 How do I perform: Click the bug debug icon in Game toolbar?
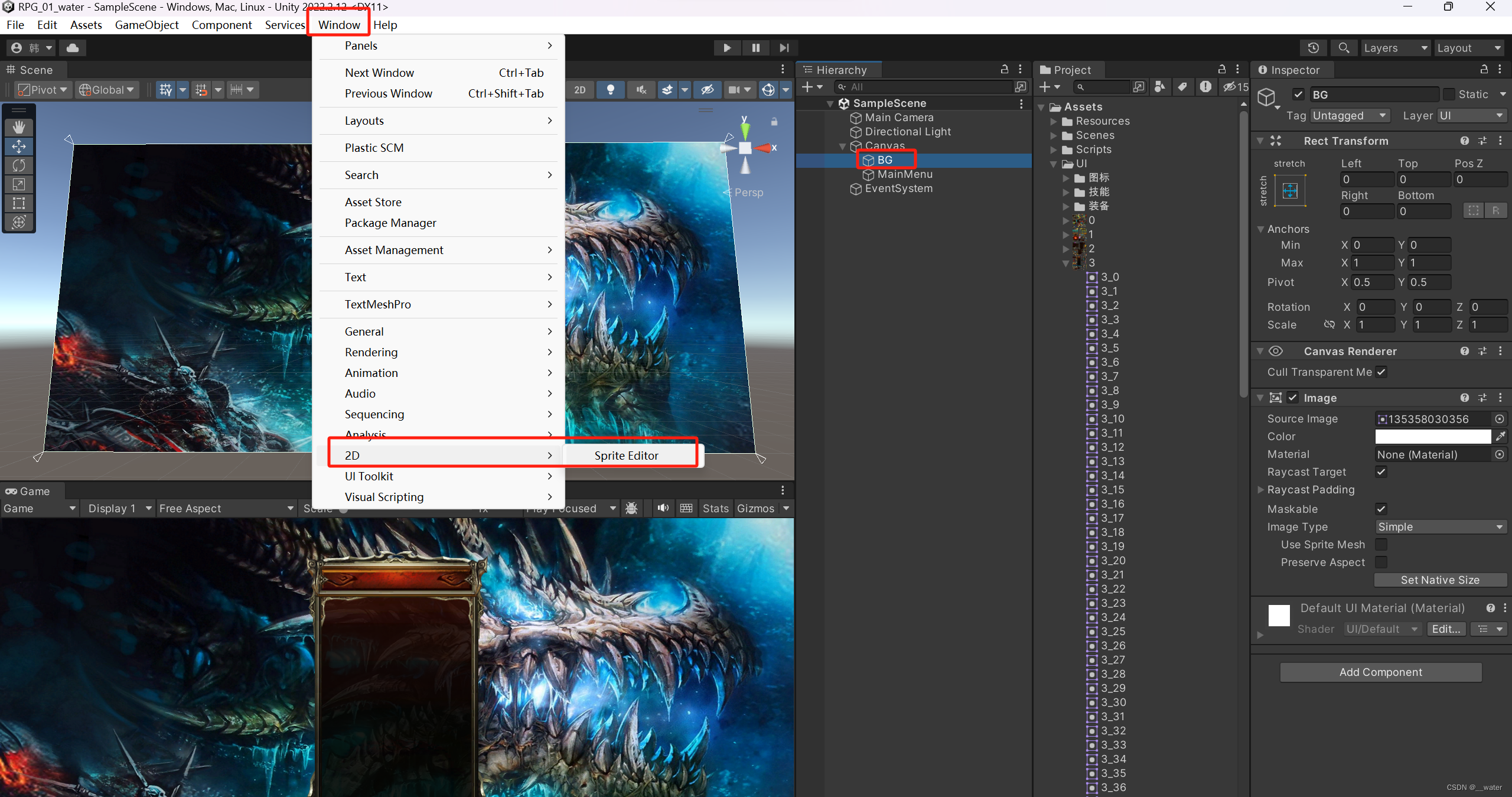631,508
